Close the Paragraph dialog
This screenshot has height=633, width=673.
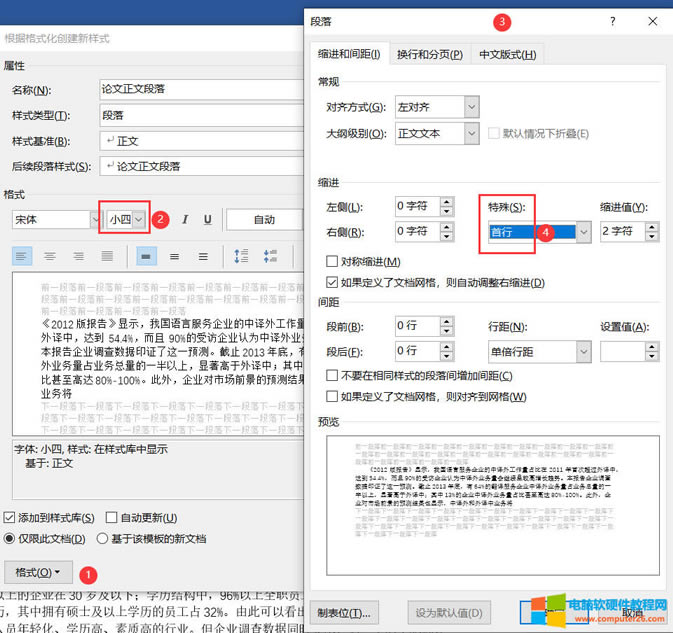[653, 21]
